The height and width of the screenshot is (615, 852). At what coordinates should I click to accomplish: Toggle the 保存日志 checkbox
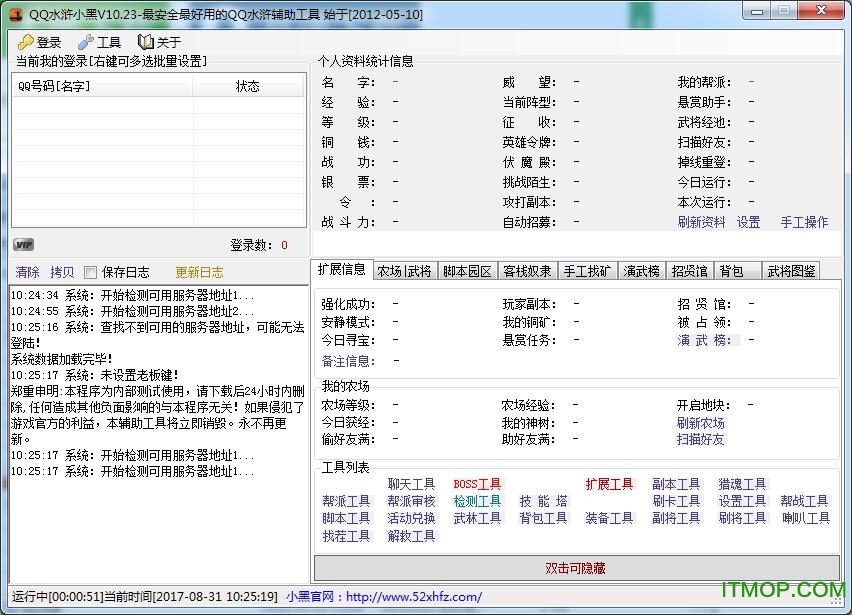pyautogui.click(x=91, y=272)
